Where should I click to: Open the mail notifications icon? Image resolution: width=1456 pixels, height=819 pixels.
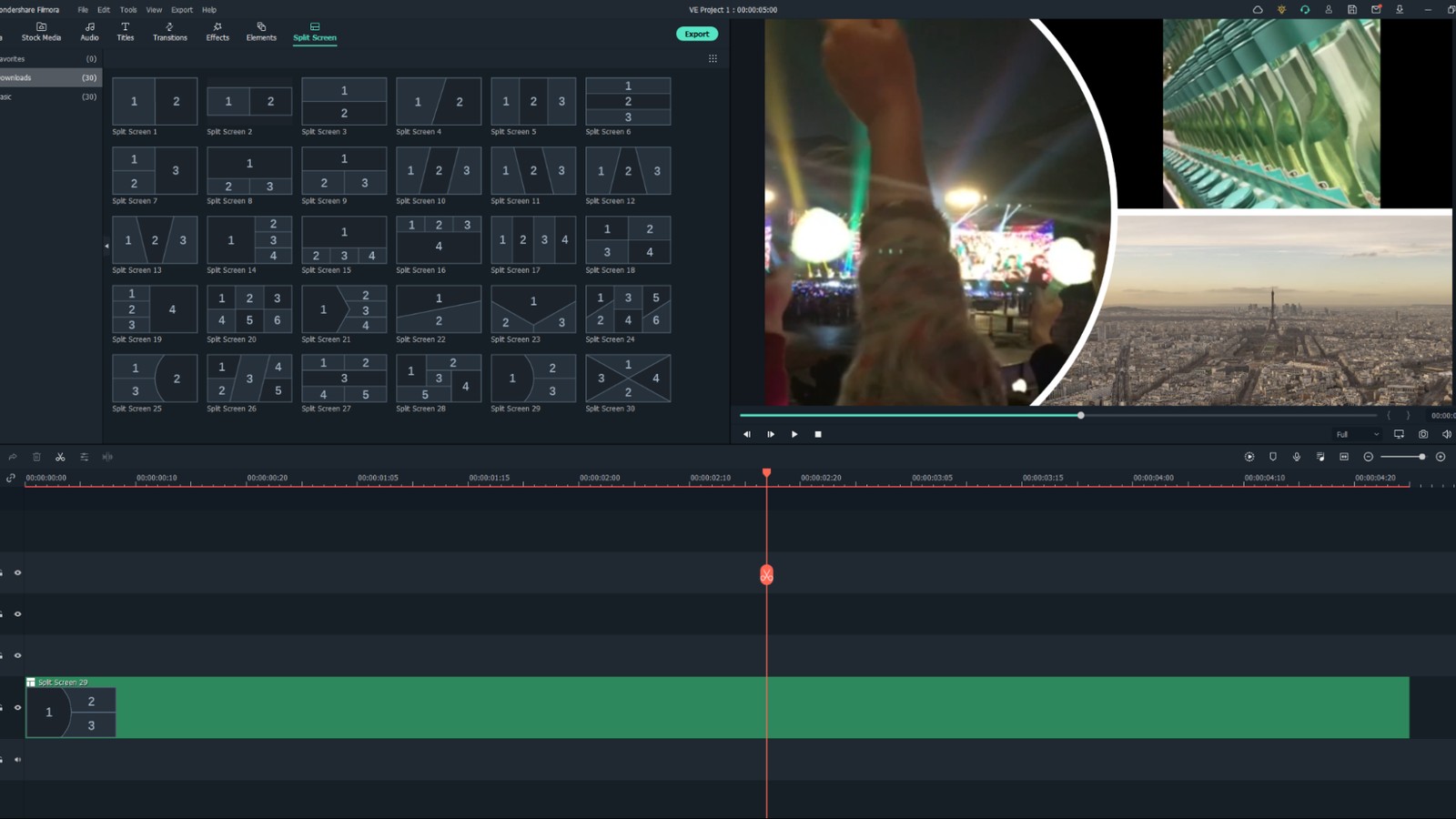coord(1376,10)
